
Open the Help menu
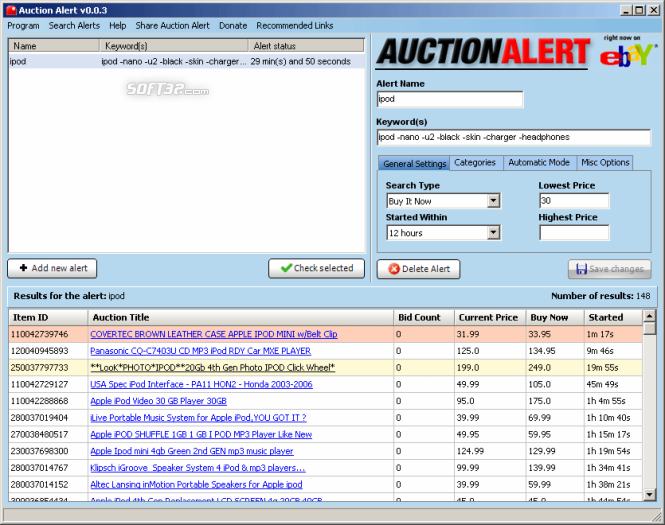pyautogui.click(x=117, y=25)
